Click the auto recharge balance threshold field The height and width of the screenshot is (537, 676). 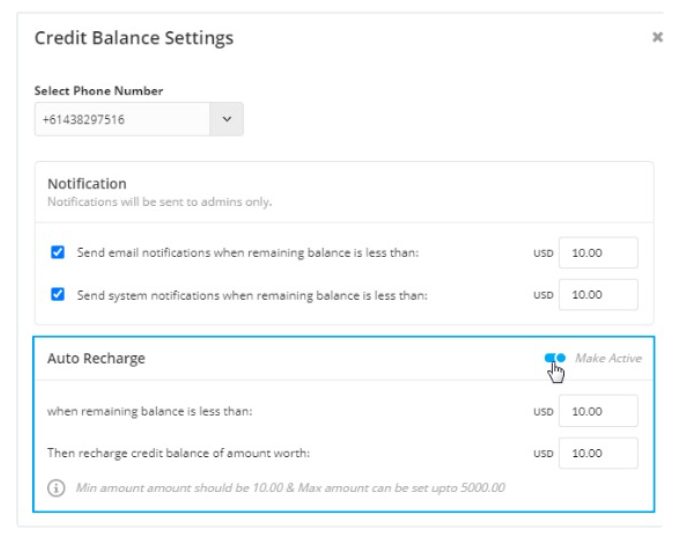coord(598,411)
